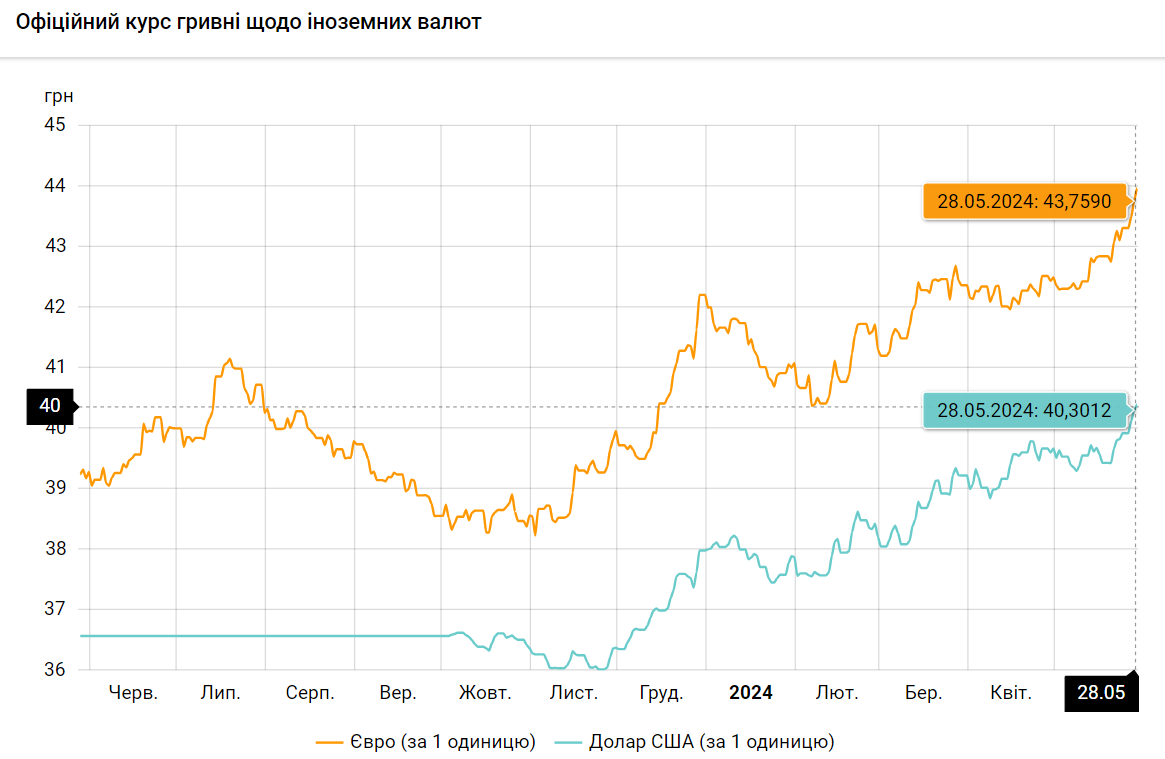The width and height of the screenshot is (1165, 759).
Task: Click the 45 value on the y-axis
Action: tap(55, 125)
